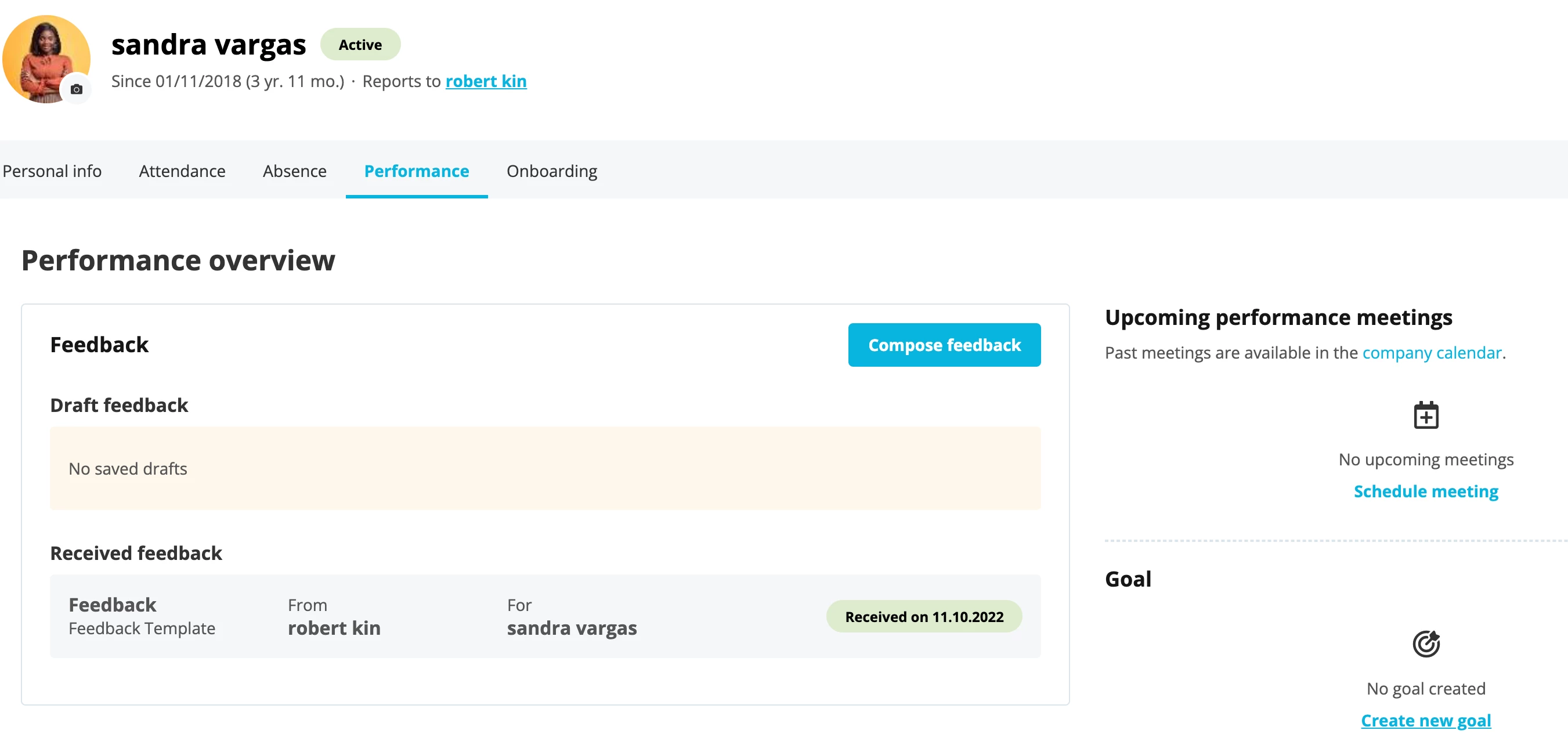Open the Attendance tab
The width and height of the screenshot is (1568, 752).
(182, 171)
